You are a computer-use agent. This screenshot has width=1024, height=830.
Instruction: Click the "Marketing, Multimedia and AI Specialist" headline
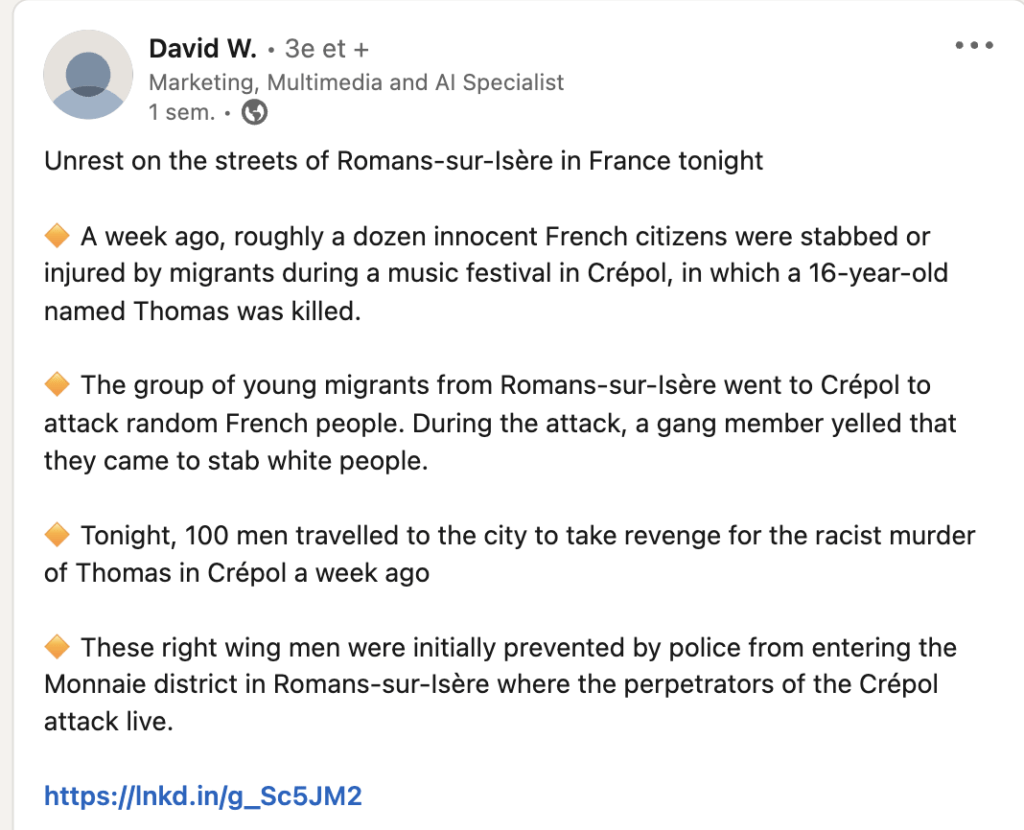356,82
